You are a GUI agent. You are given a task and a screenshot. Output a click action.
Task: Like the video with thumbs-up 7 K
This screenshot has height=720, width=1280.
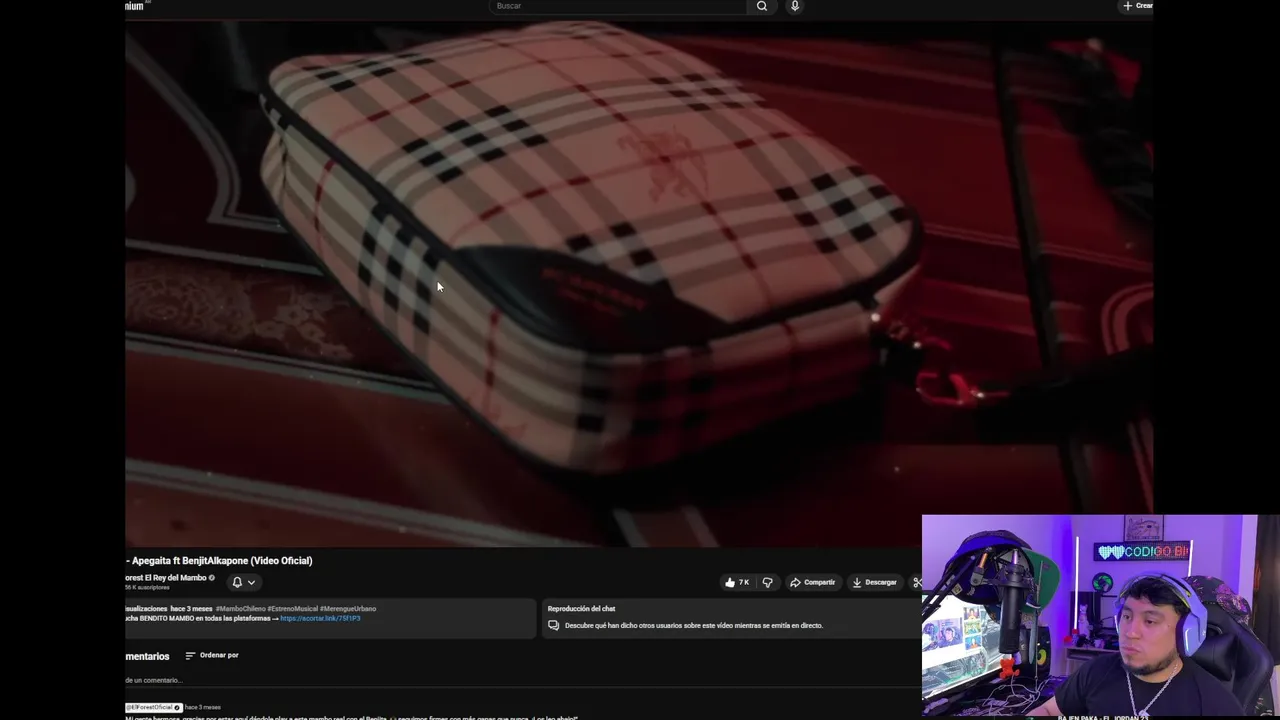[737, 582]
